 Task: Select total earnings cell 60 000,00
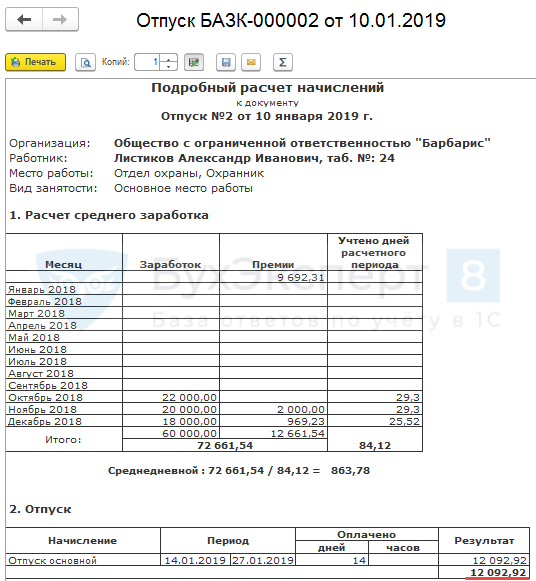click(171, 433)
